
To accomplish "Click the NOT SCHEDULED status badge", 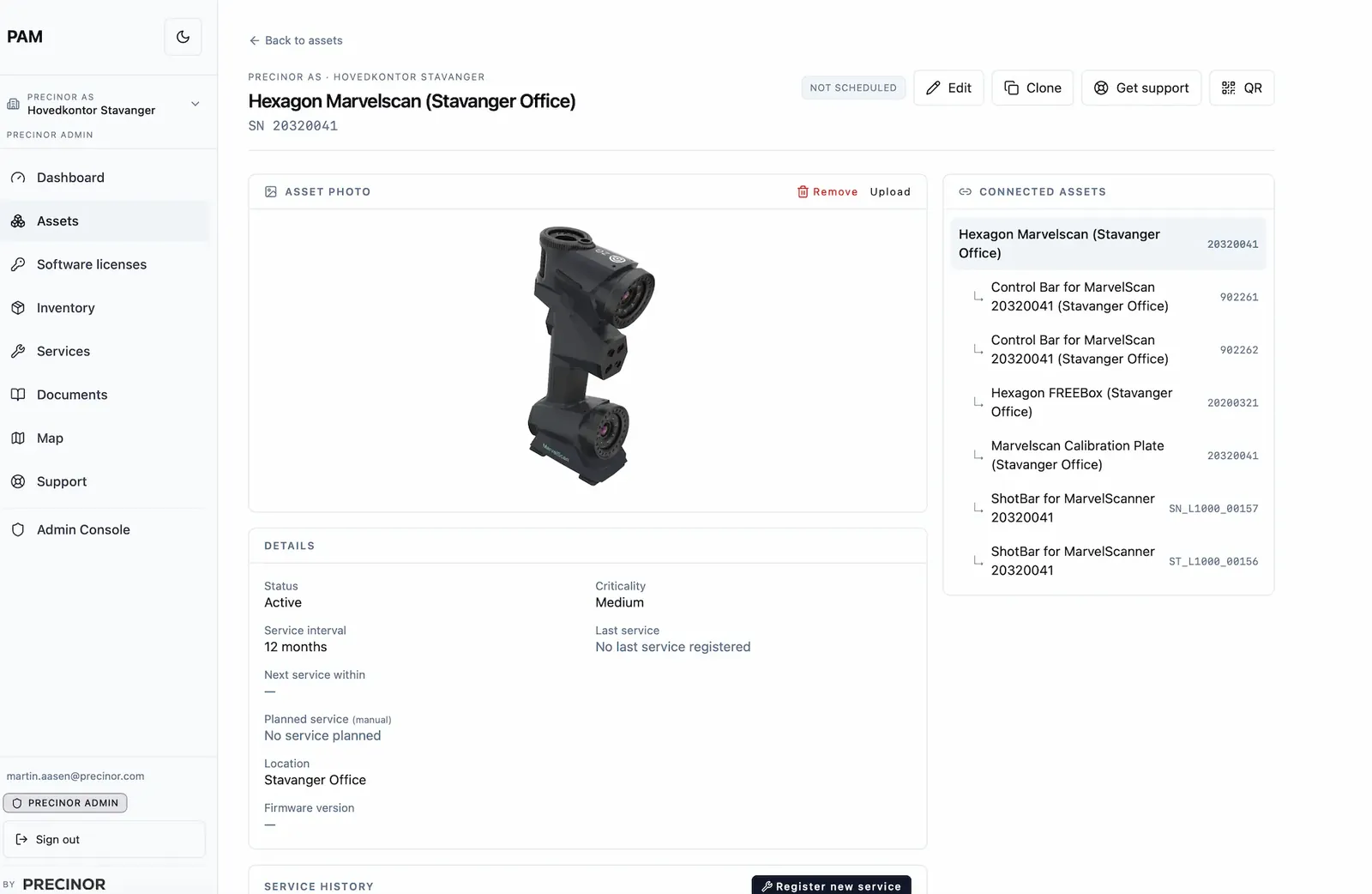I will coord(853,88).
